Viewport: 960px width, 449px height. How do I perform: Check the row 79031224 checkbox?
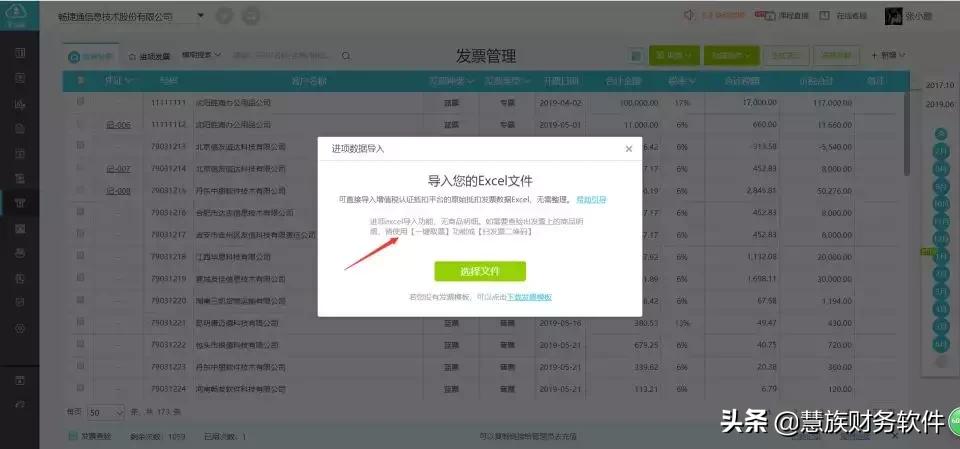(80, 388)
